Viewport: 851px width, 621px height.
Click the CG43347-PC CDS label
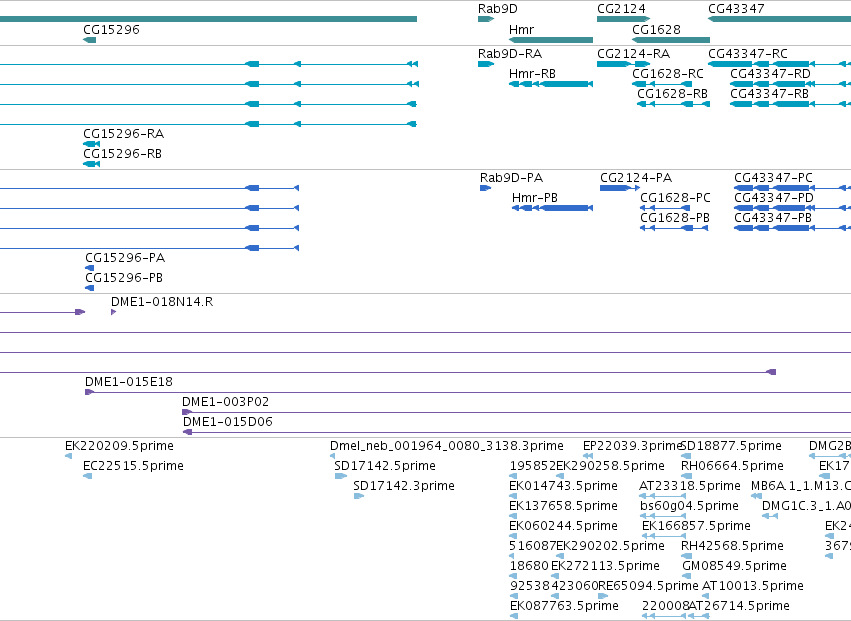pyautogui.click(x=773, y=178)
